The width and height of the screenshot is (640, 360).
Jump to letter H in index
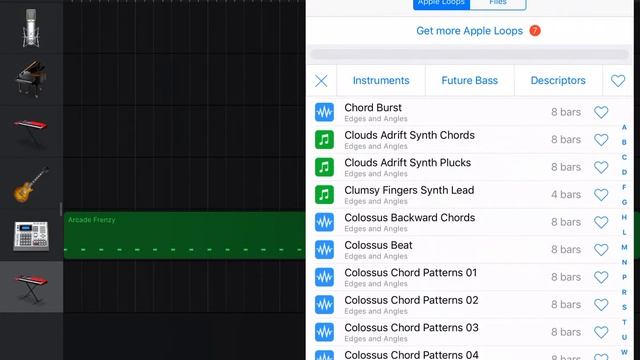click(x=624, y=217)
